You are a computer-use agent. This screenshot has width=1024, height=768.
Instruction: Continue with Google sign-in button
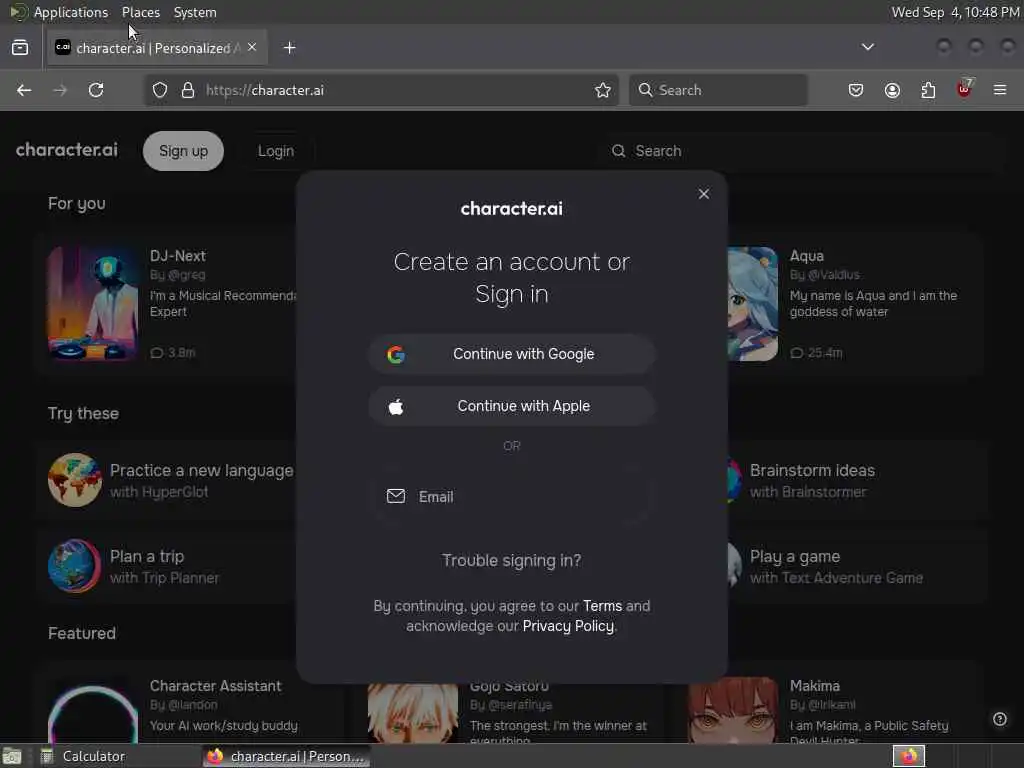[511, 354]
